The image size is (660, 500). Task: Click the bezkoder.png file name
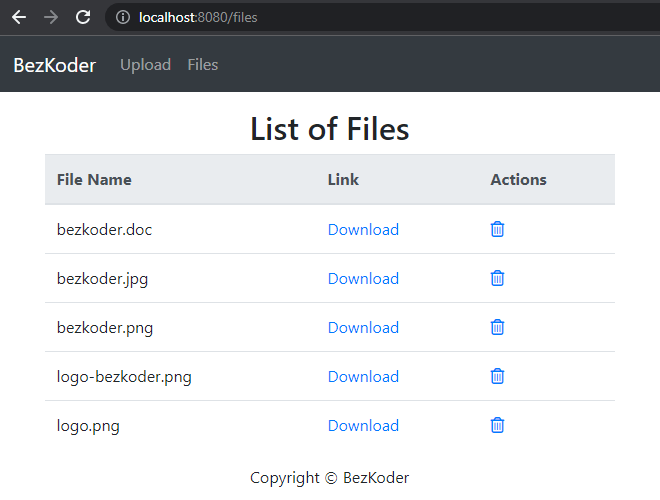(x=105, y=328)
